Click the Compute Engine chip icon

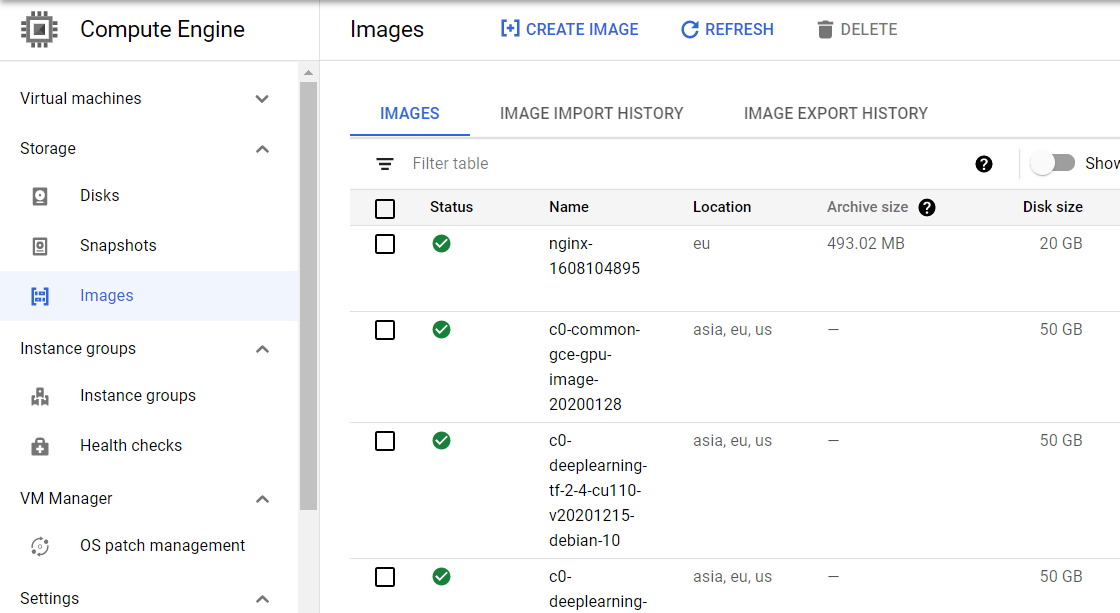[x=39, y=29]
